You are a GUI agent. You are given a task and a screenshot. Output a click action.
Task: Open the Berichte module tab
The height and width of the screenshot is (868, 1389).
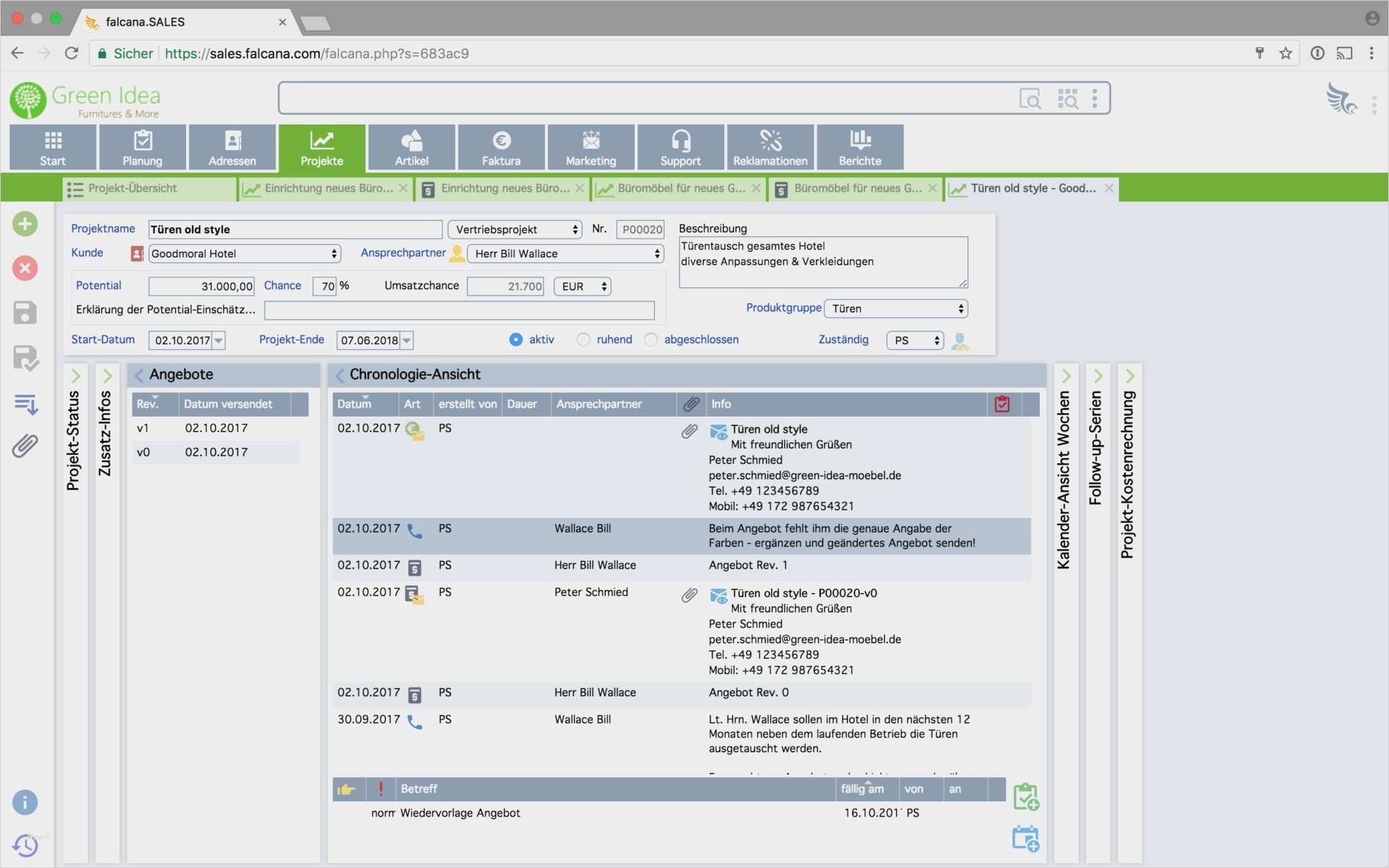(859, 147)
